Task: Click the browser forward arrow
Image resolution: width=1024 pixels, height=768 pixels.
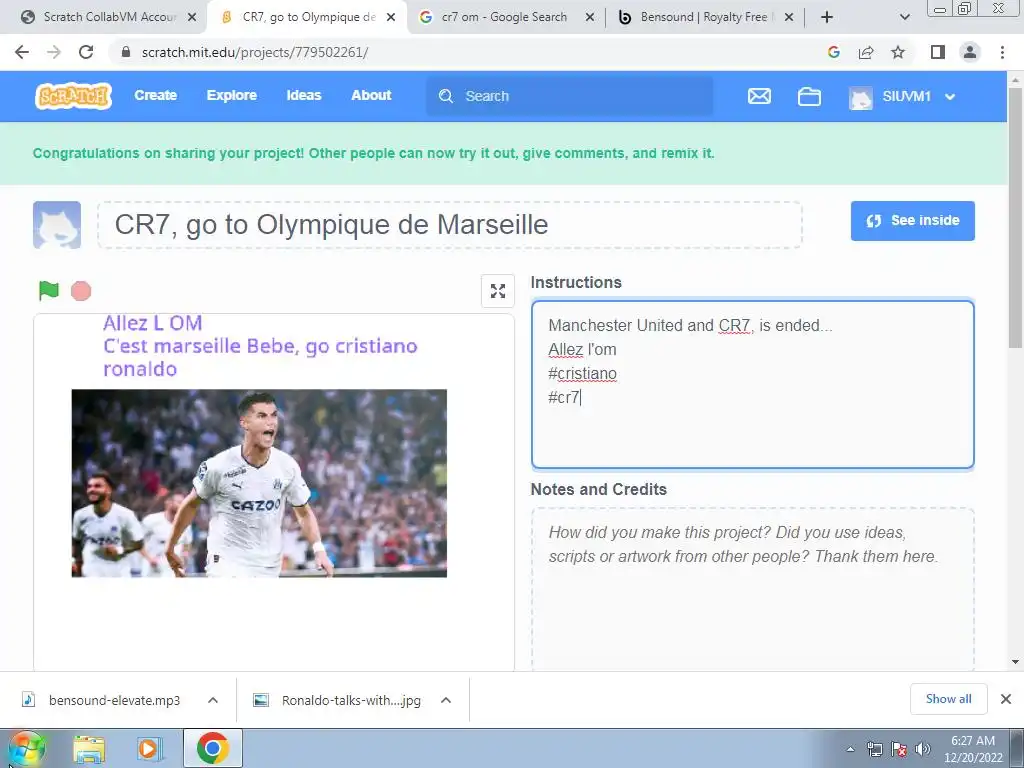Action: click(x=54, y=52)
